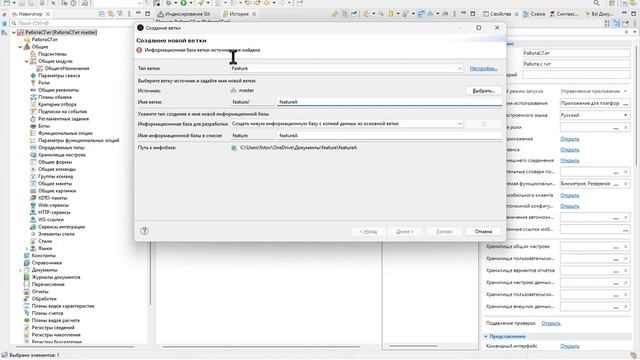Click the folder icon next to the infobase path

(x=234, y=148)
